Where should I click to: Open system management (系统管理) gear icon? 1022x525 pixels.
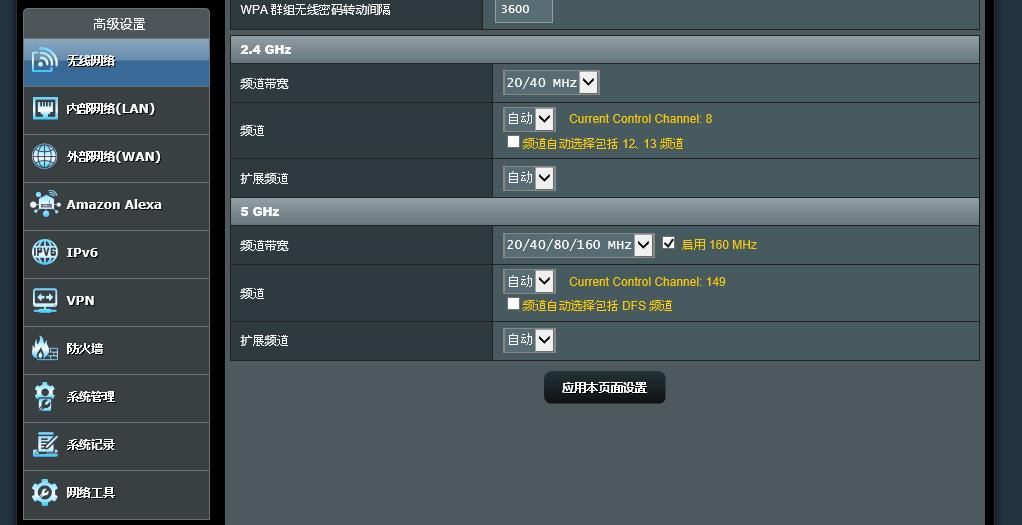point(44,397)
